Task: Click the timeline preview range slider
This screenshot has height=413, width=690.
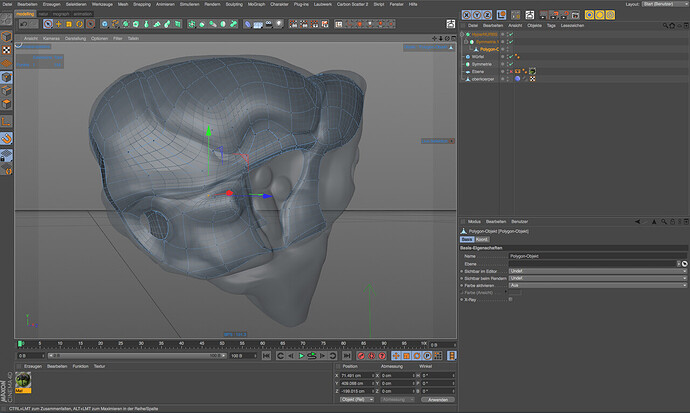Action: 138,355
